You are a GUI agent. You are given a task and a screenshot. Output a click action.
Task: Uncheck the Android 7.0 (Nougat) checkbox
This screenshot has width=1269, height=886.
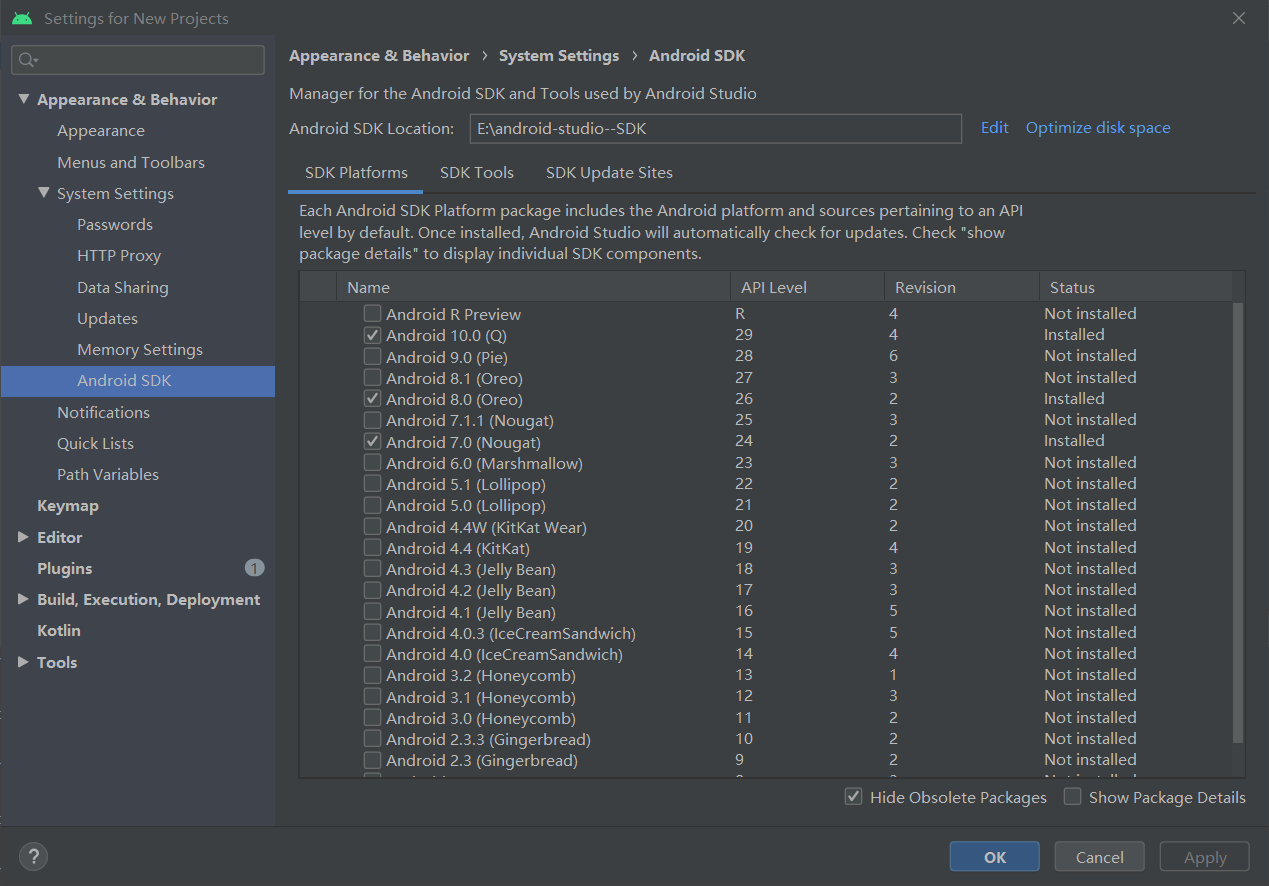372,441
